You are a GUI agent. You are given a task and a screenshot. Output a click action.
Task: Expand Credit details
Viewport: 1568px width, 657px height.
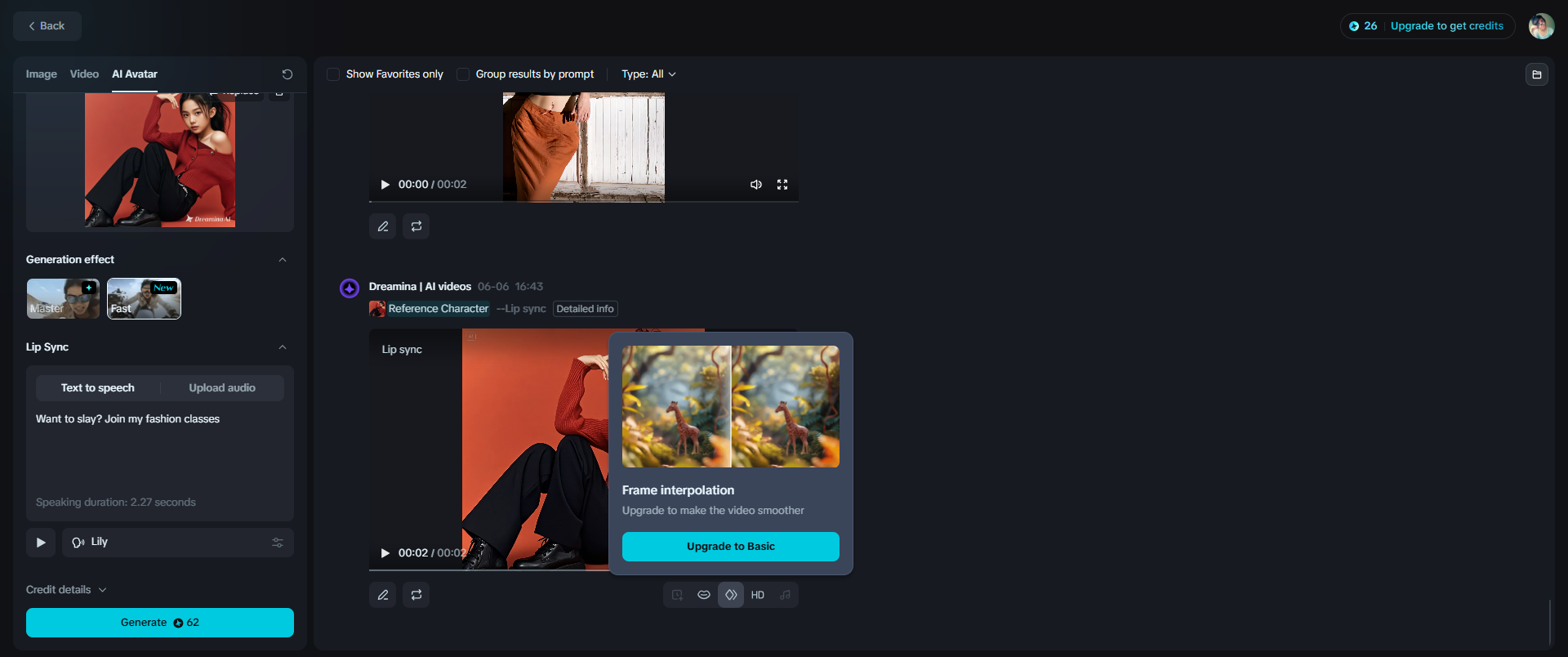click(66, 590)
